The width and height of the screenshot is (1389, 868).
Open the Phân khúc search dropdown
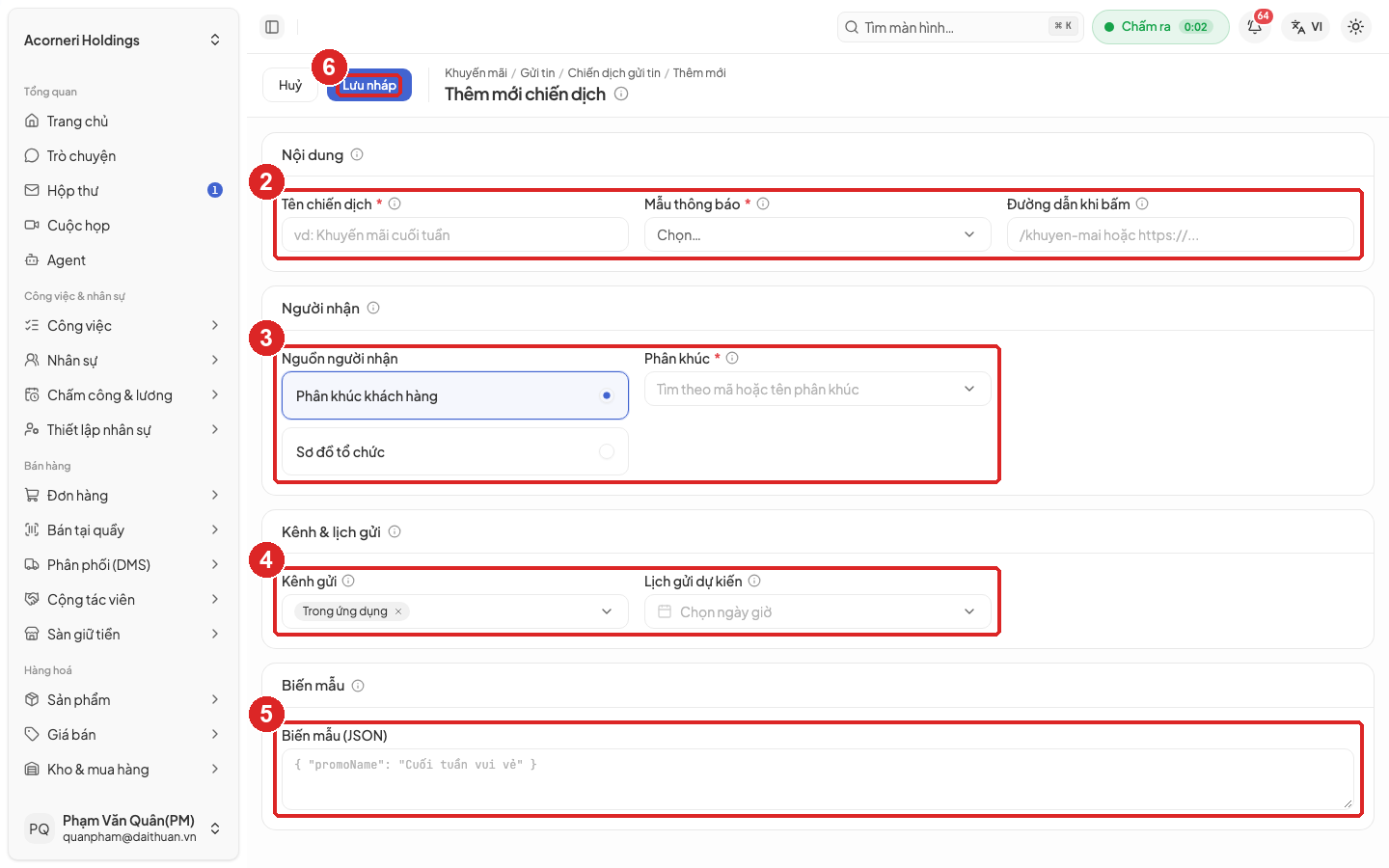click(x=818, y=389)
